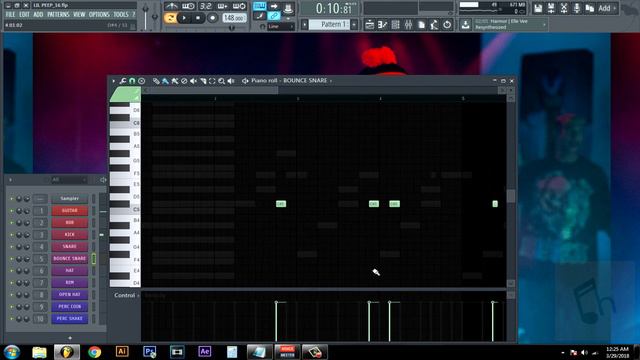Image resolution: width=640 pixels, height=360 pixels.
Task: Open the Piano roll view icon
Action: (x=382, y=25)
